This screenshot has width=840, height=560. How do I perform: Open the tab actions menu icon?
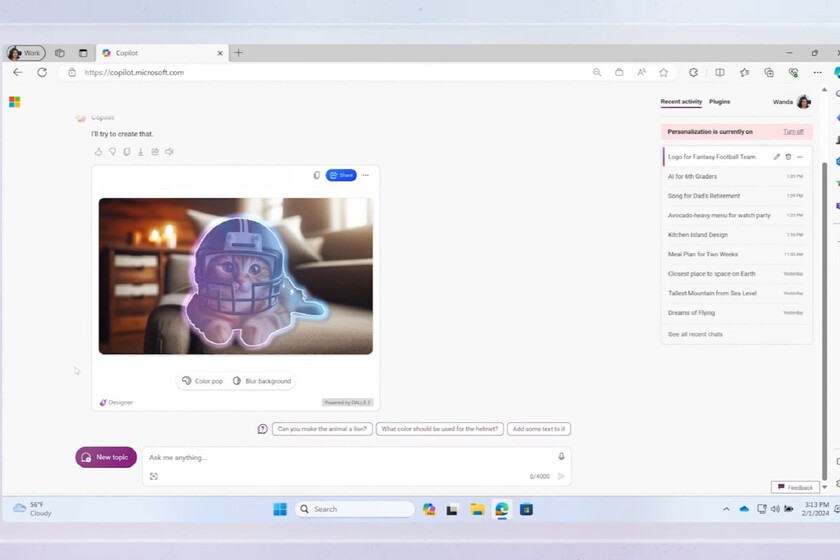click(x=83, y=53)
